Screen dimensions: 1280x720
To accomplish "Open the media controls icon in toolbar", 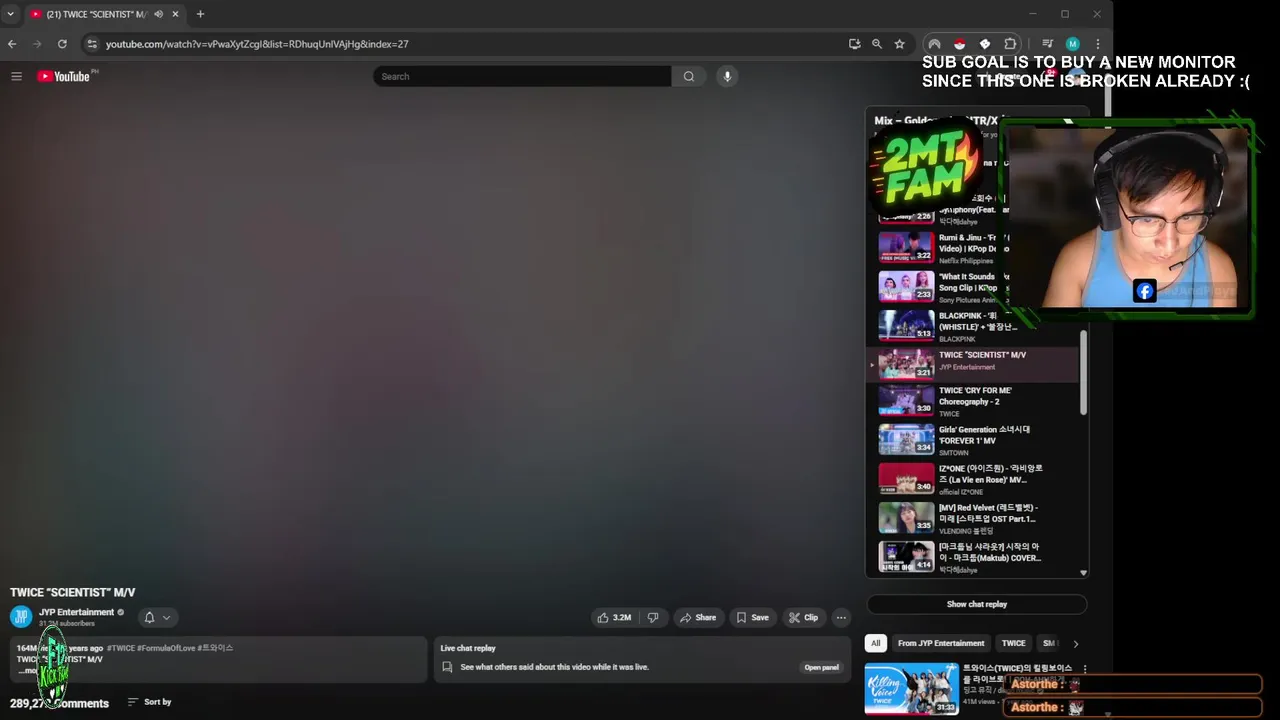I will 1047,44.
